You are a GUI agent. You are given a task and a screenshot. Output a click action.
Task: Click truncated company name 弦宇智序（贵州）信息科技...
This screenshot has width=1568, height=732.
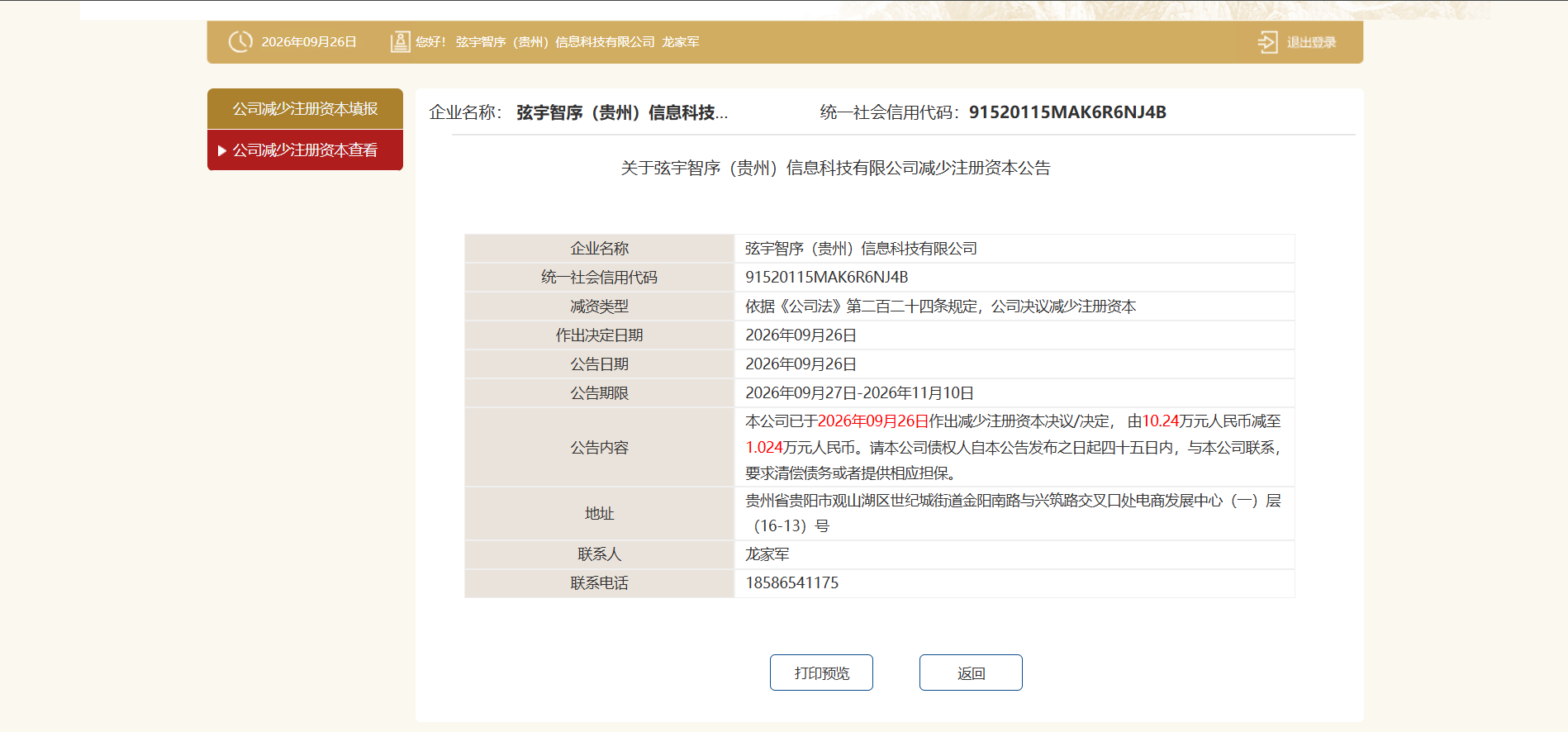pos(622,112)
